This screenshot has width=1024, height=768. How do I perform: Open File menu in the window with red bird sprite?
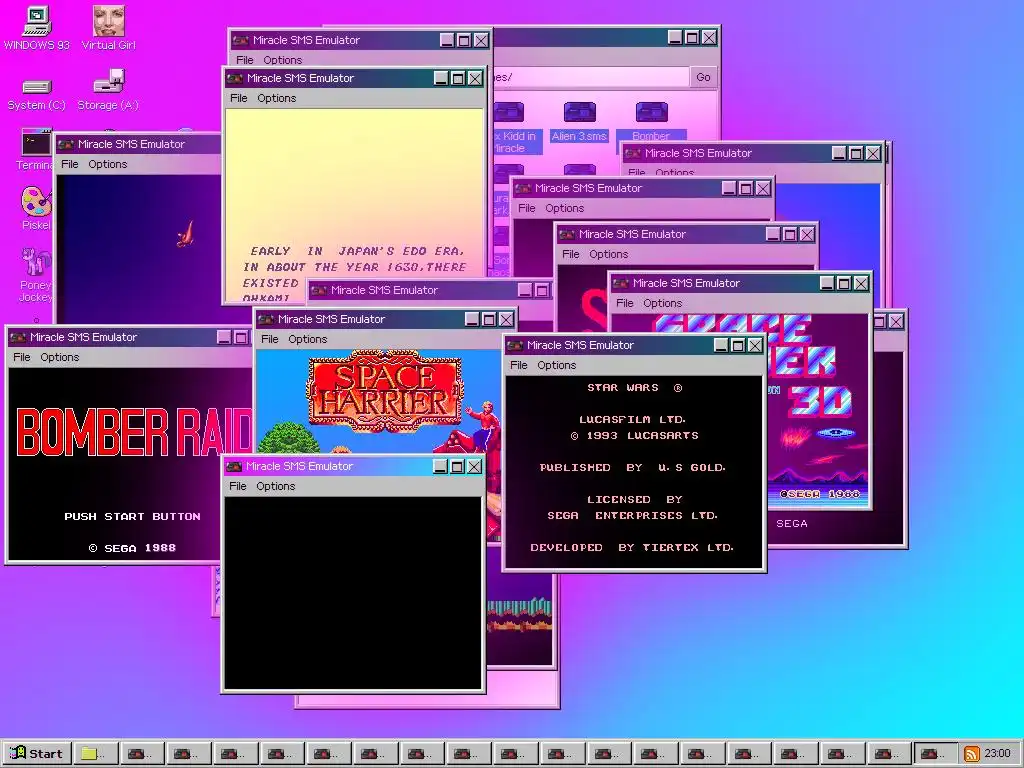(x=69, y=164)
